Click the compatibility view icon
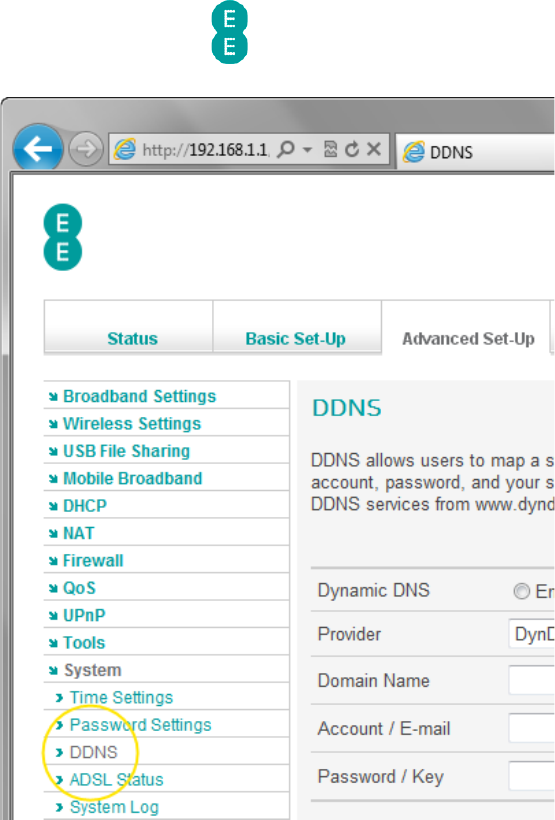 coord(331,150)
